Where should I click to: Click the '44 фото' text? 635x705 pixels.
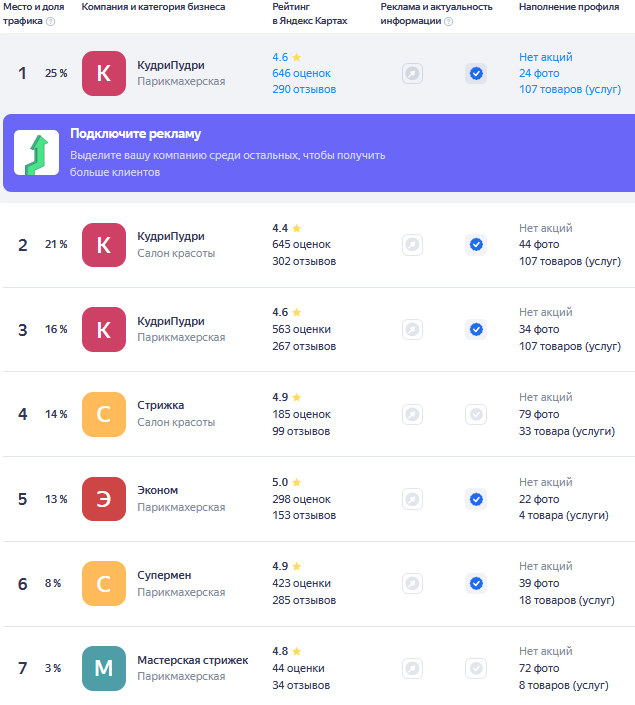[539, 245]
